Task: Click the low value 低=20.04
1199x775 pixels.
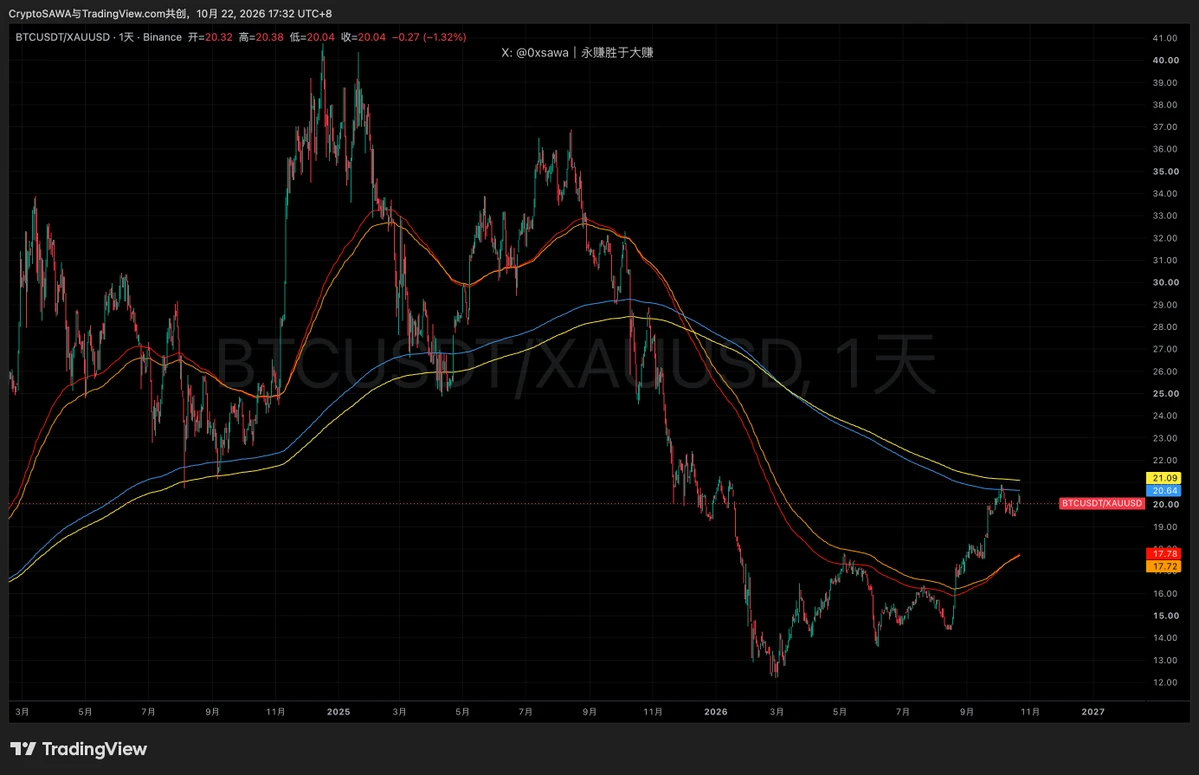Action: [x=312, y=37]
